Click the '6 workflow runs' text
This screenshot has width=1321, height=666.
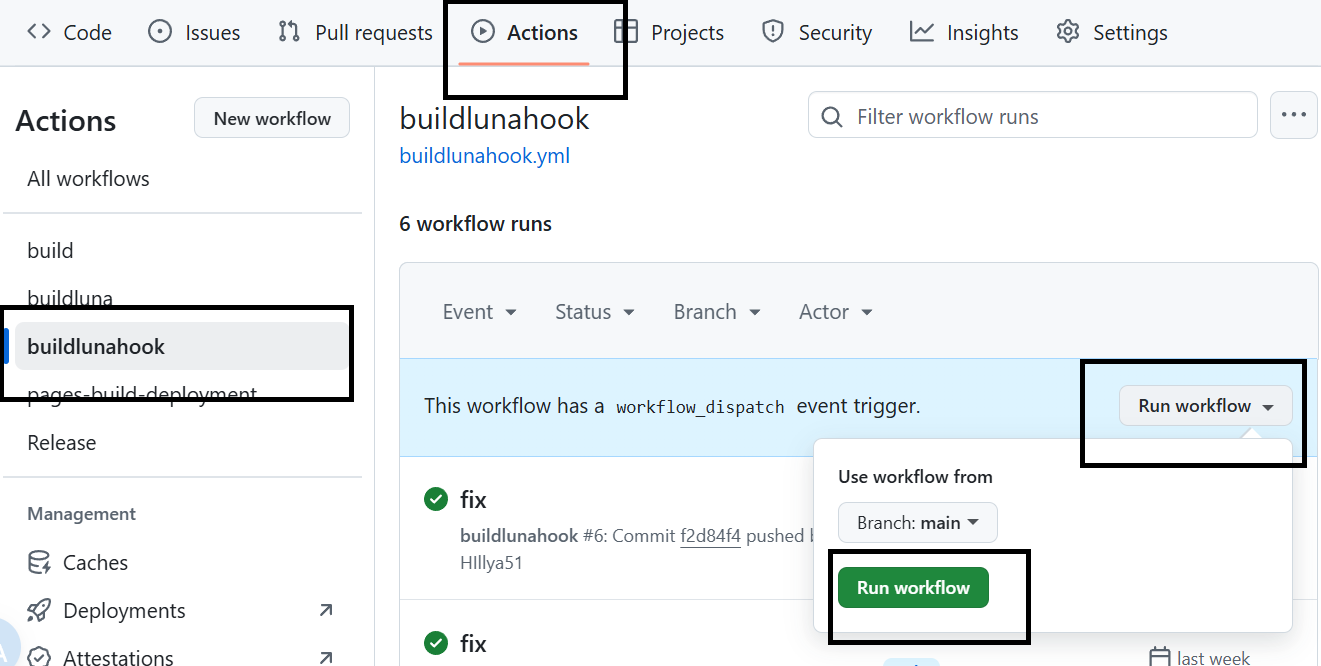[476, 223]
